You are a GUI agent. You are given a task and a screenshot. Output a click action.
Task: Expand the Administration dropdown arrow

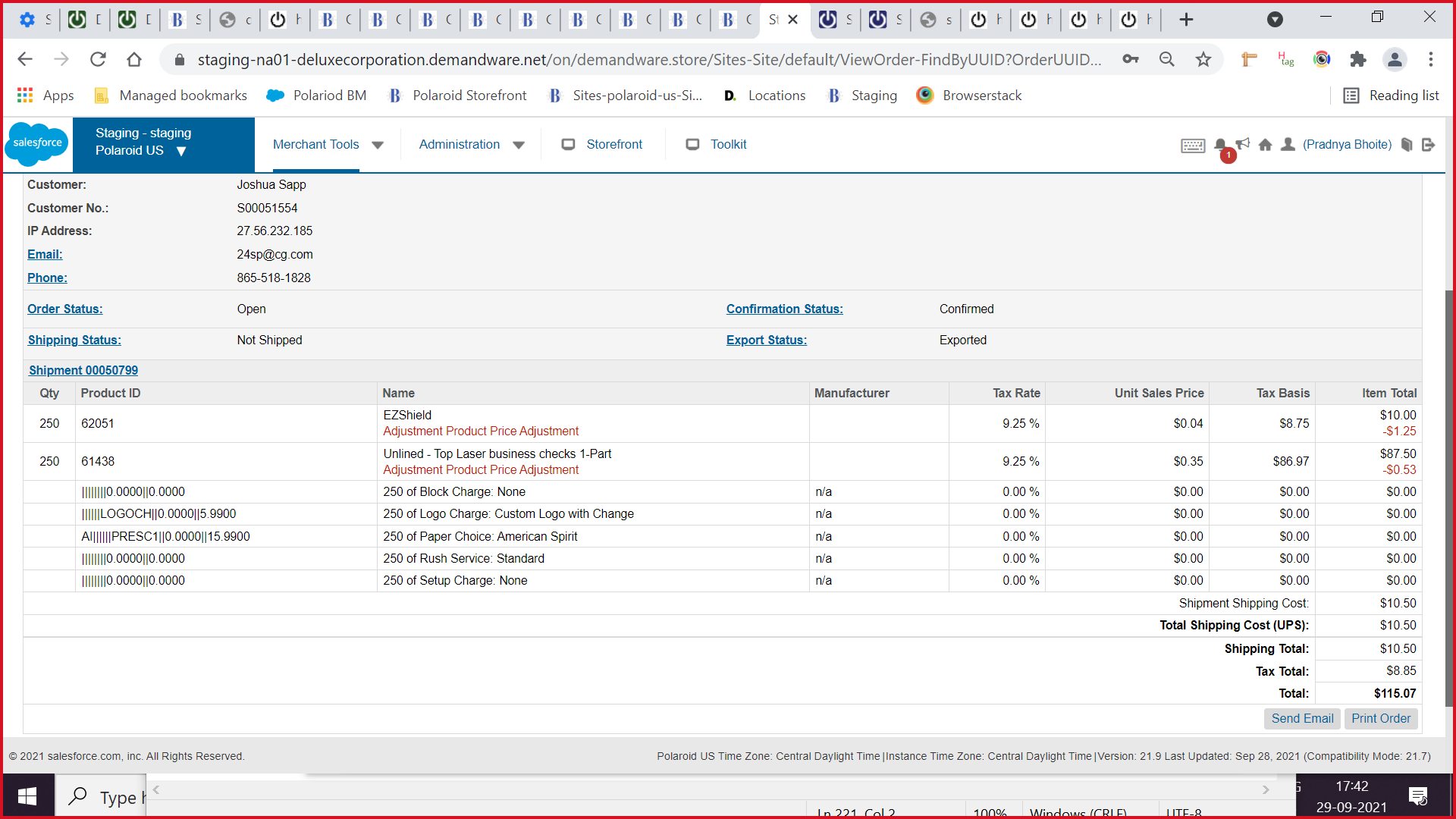point(519,145)
